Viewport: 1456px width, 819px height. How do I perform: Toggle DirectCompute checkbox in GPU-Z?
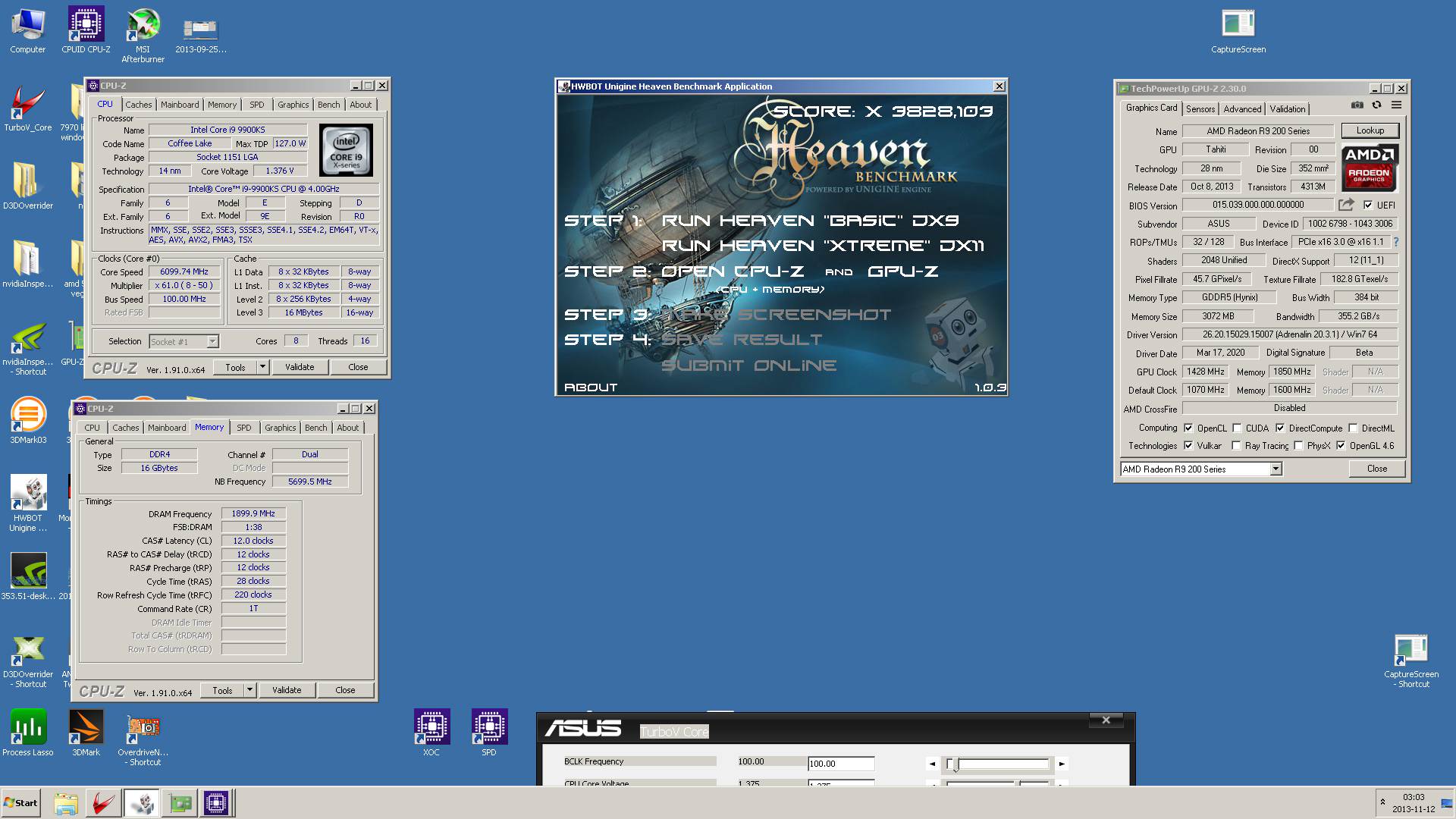tap(1280, 428)
